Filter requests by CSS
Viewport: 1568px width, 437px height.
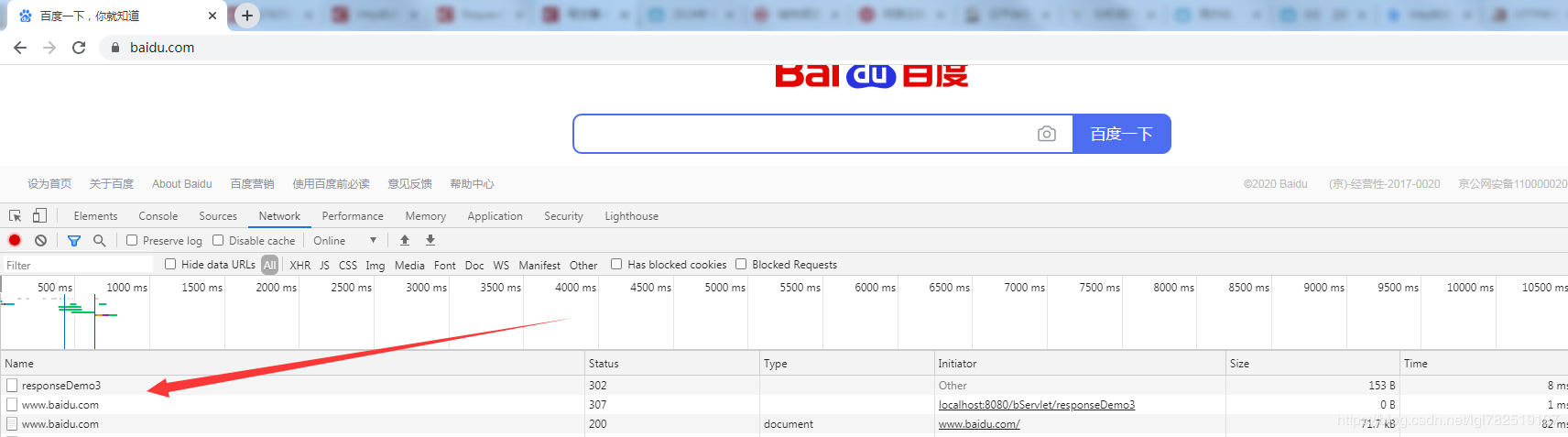coord(348,265)
